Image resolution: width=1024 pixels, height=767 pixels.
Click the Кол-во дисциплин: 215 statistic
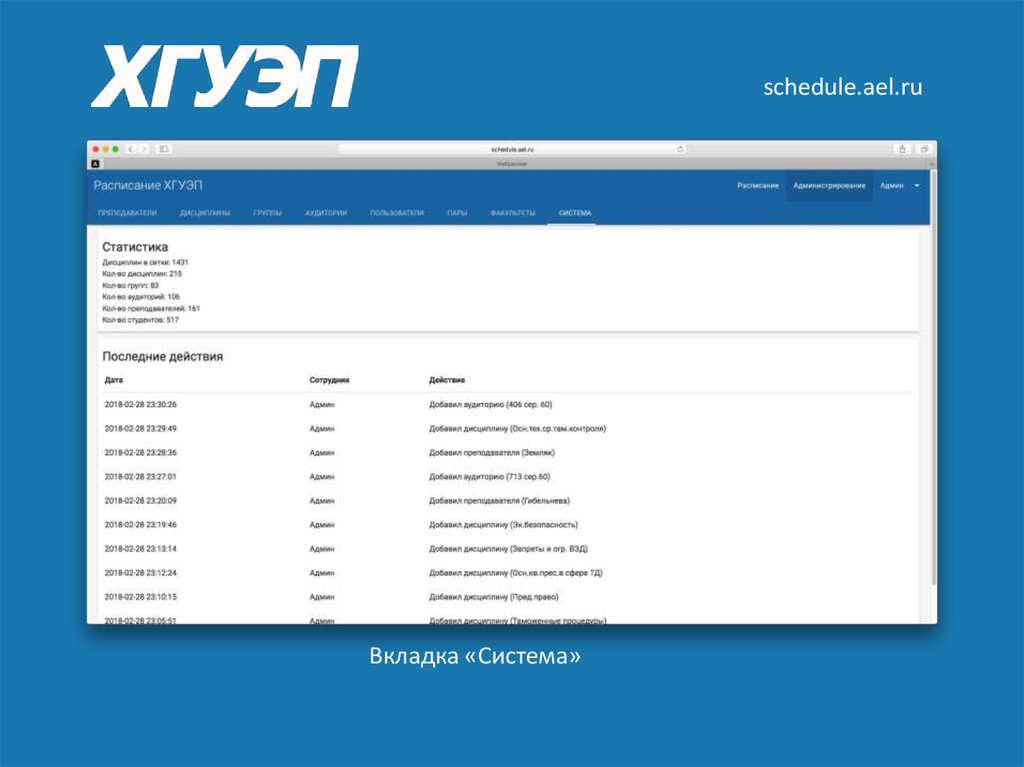(142, 274)
